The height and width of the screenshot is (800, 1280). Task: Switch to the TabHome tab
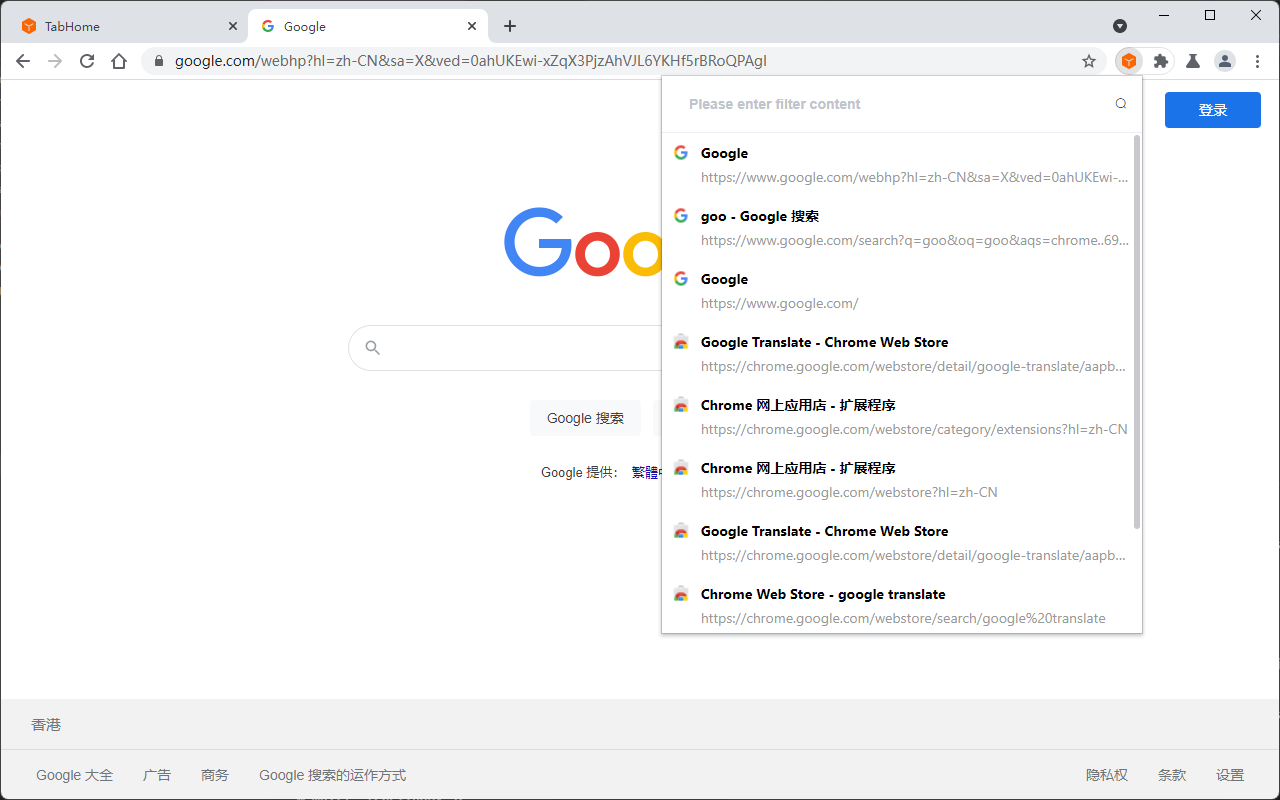coord(120,25)
